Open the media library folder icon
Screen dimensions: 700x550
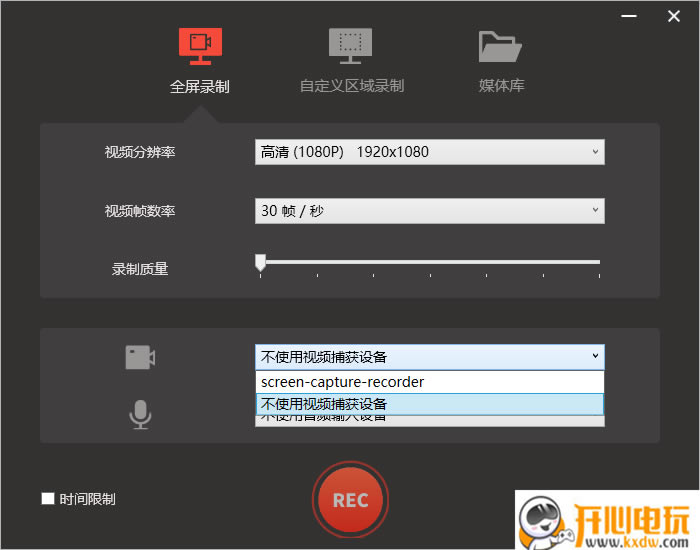500,46
